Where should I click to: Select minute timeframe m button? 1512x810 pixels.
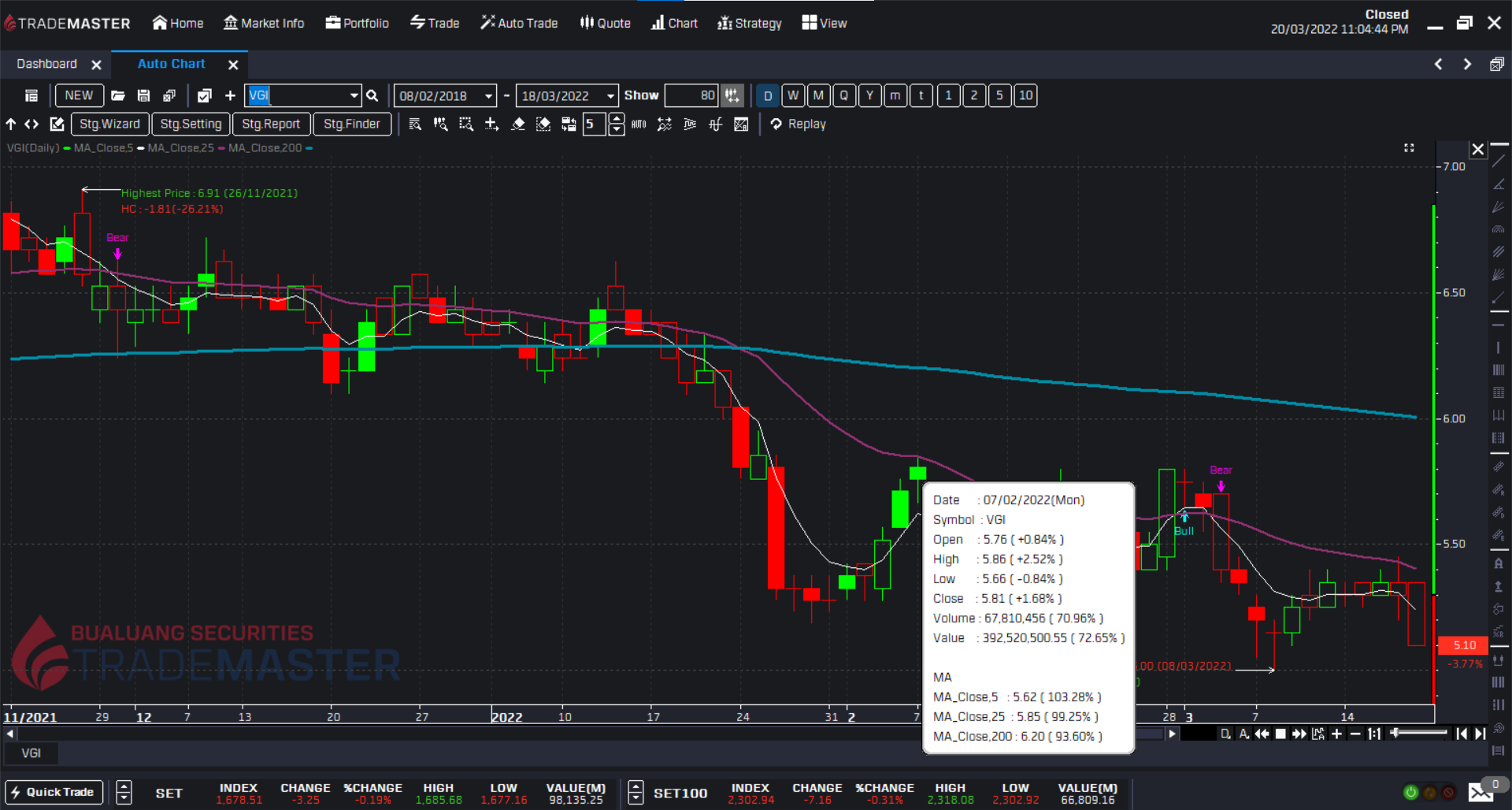895,95
